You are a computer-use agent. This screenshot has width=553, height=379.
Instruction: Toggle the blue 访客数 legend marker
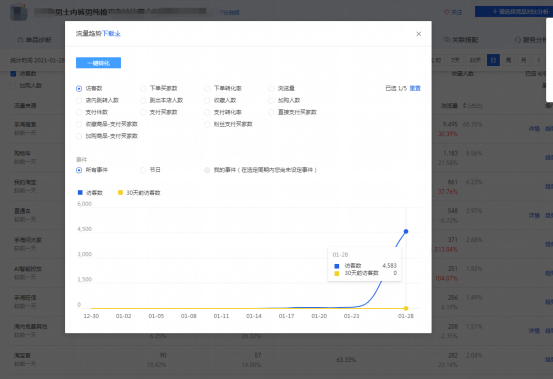(x=80, y=192)
